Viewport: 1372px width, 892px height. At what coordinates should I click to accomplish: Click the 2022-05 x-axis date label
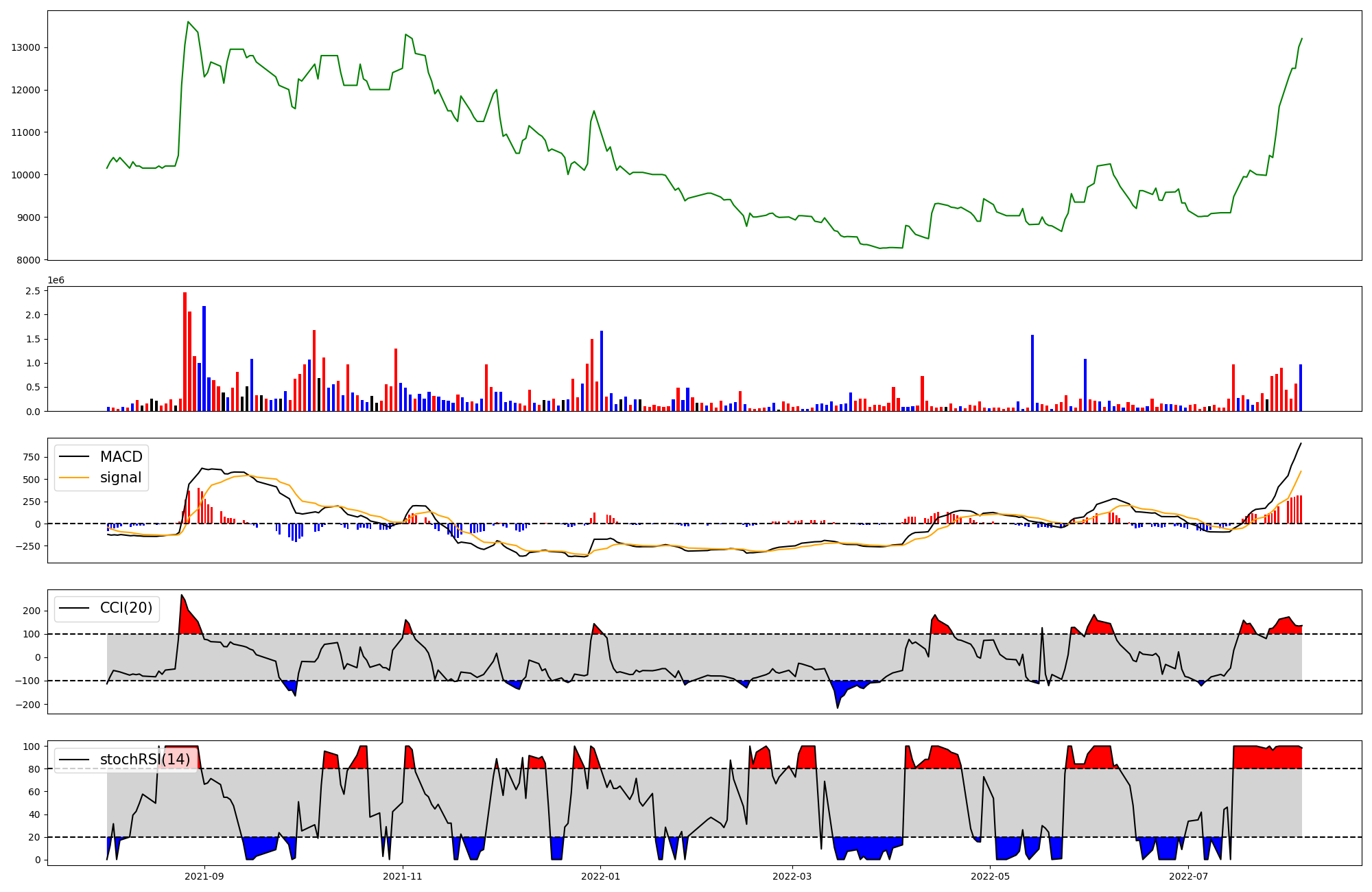click(991, 876)
